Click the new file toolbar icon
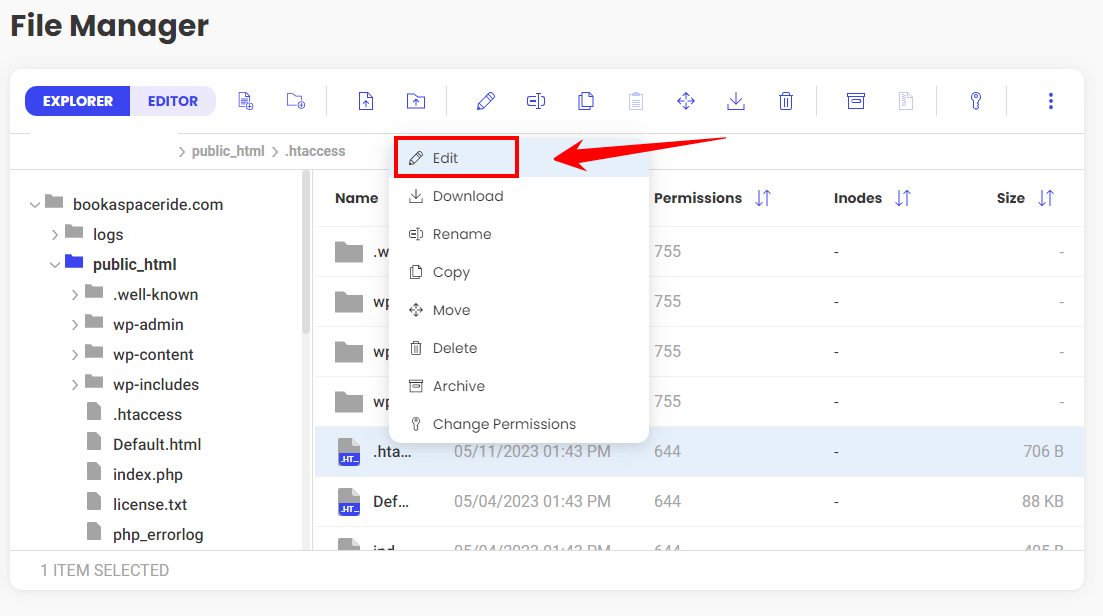This screenshot has height=616, width=1103. 245,101
